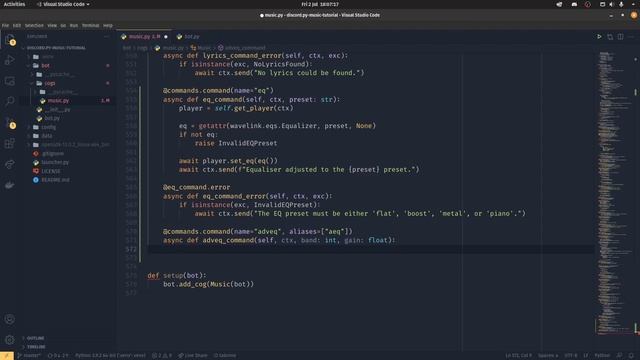Open errors and warnings in status bar
This screenshot has width=640, height=360.
[162, 356]
